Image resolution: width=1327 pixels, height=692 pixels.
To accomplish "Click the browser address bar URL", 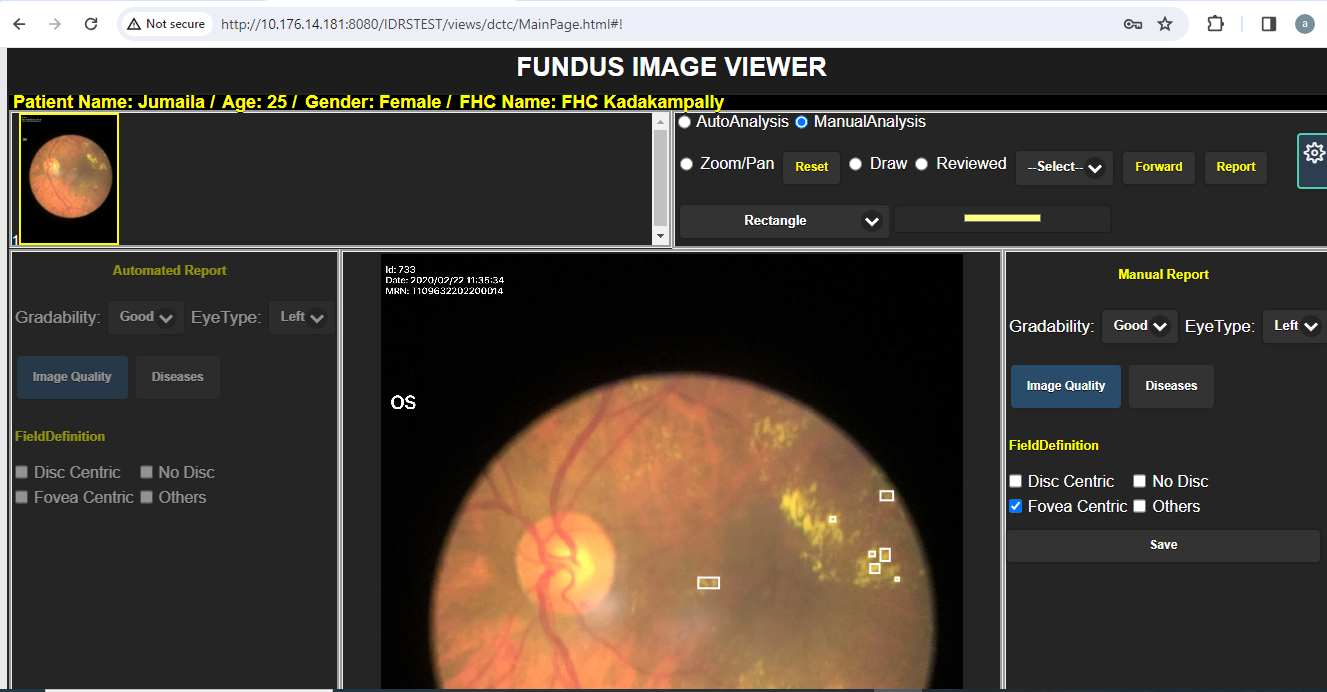I will point(421,24).
